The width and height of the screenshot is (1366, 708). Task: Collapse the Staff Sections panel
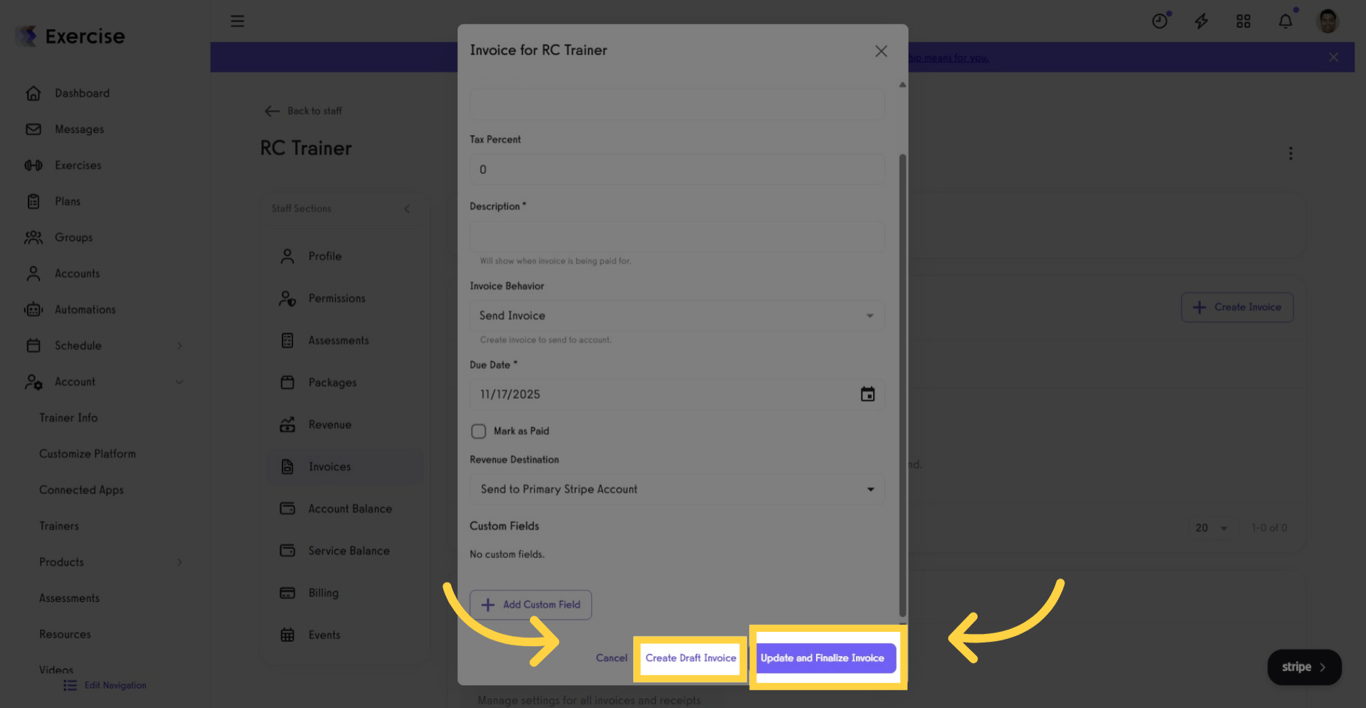[406, 208]
